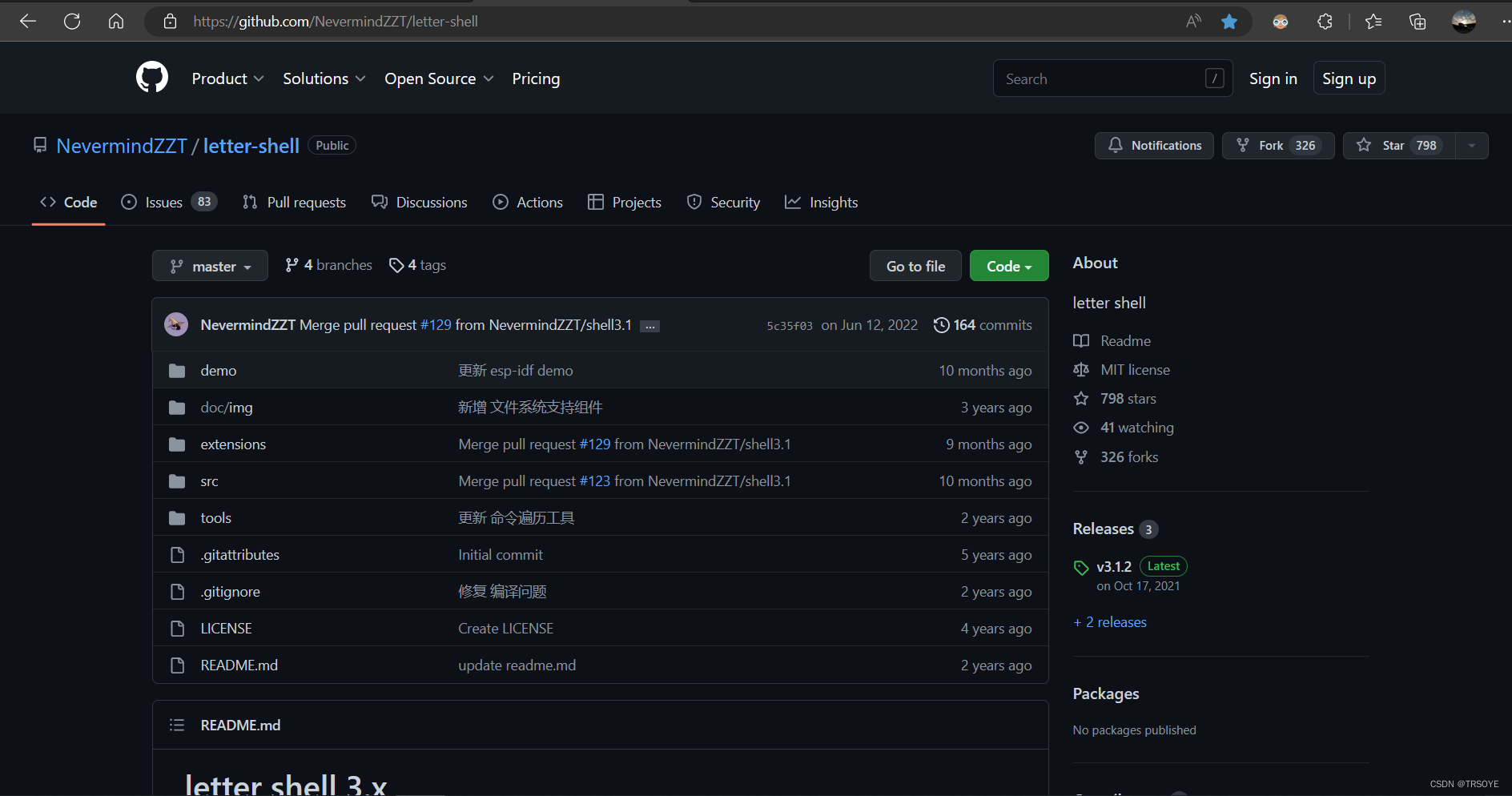
Task: Click the fork icon beside 326 forks
Action: pyautogui.click(x=1081, y=457)
